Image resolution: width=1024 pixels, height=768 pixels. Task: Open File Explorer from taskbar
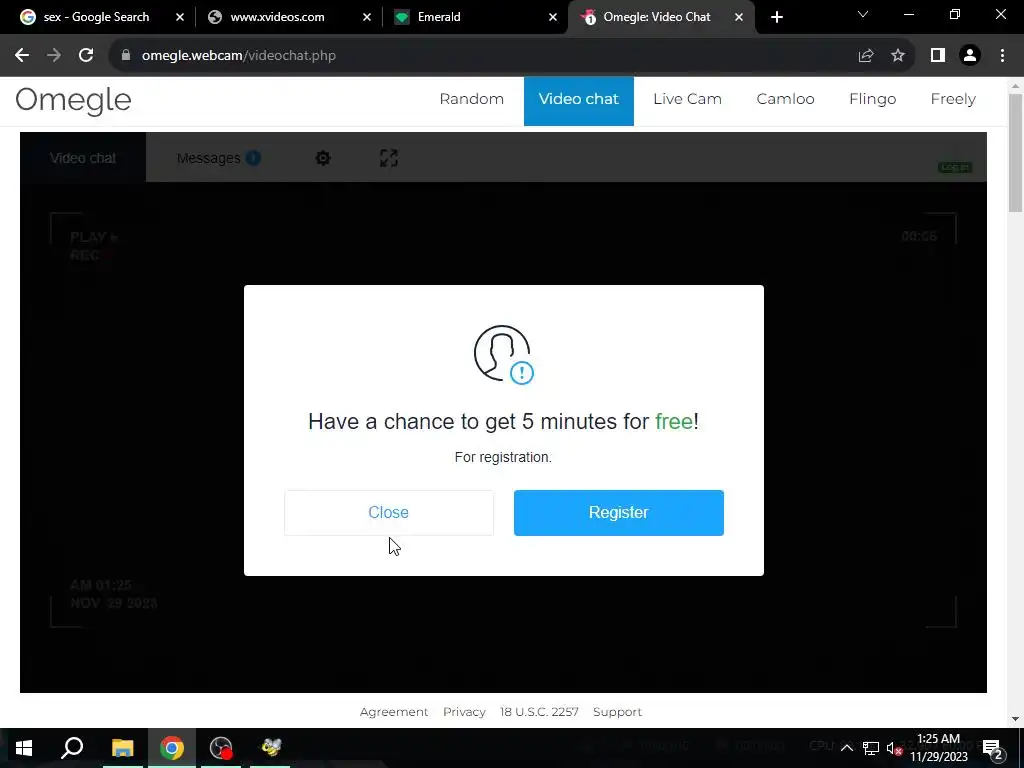122,748
